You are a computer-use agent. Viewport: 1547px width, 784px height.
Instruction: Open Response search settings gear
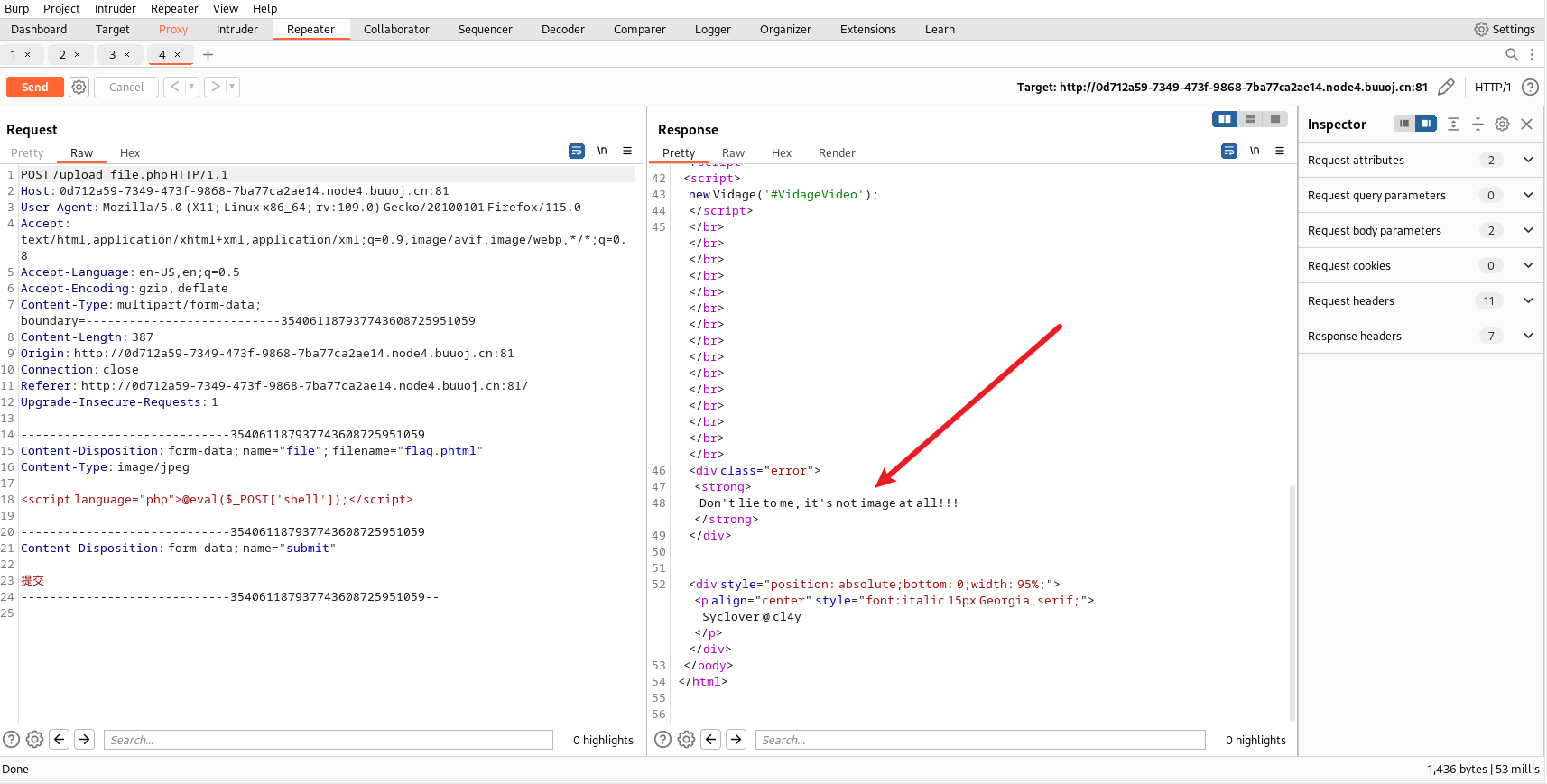[686, 740]
